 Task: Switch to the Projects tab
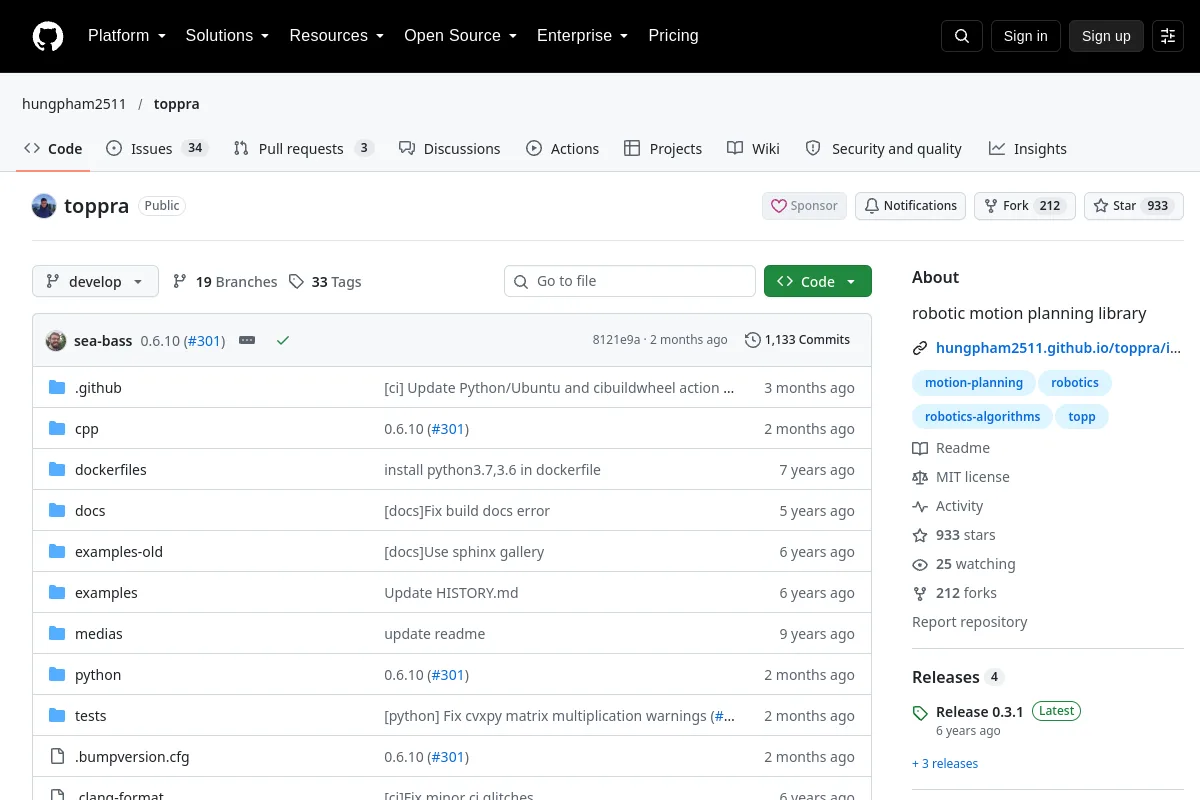click(663, 149)
